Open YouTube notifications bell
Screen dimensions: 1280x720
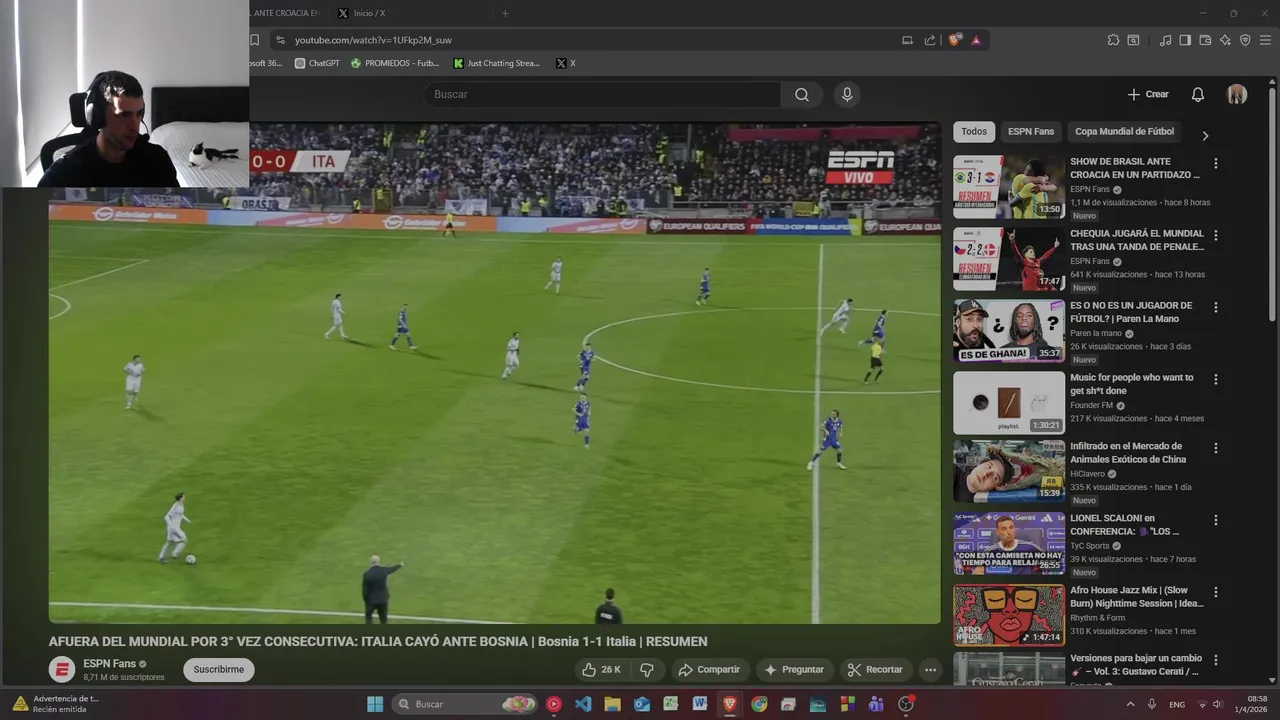click(1197, 94)
